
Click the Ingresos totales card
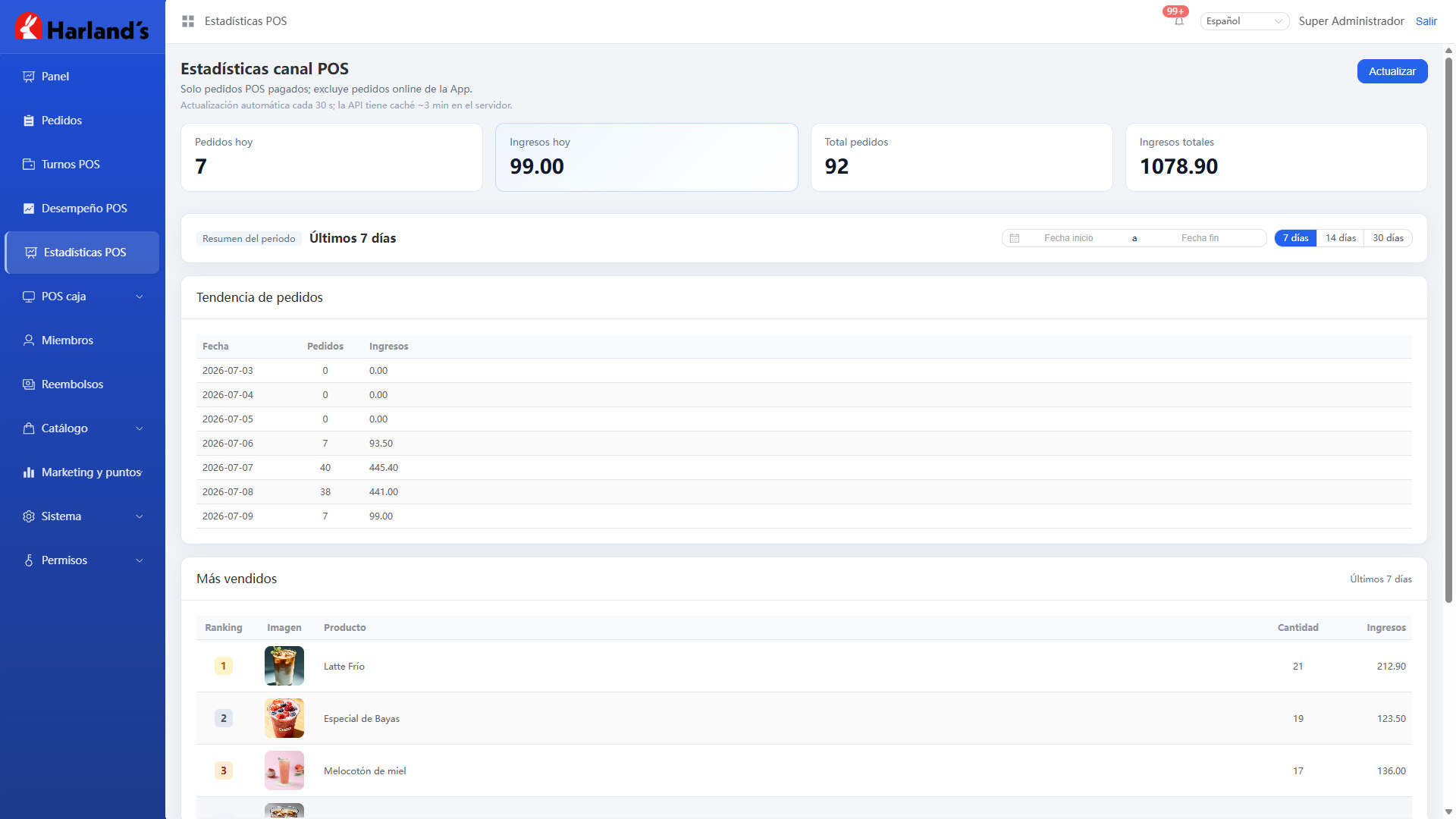click(x=1276, y=158)
